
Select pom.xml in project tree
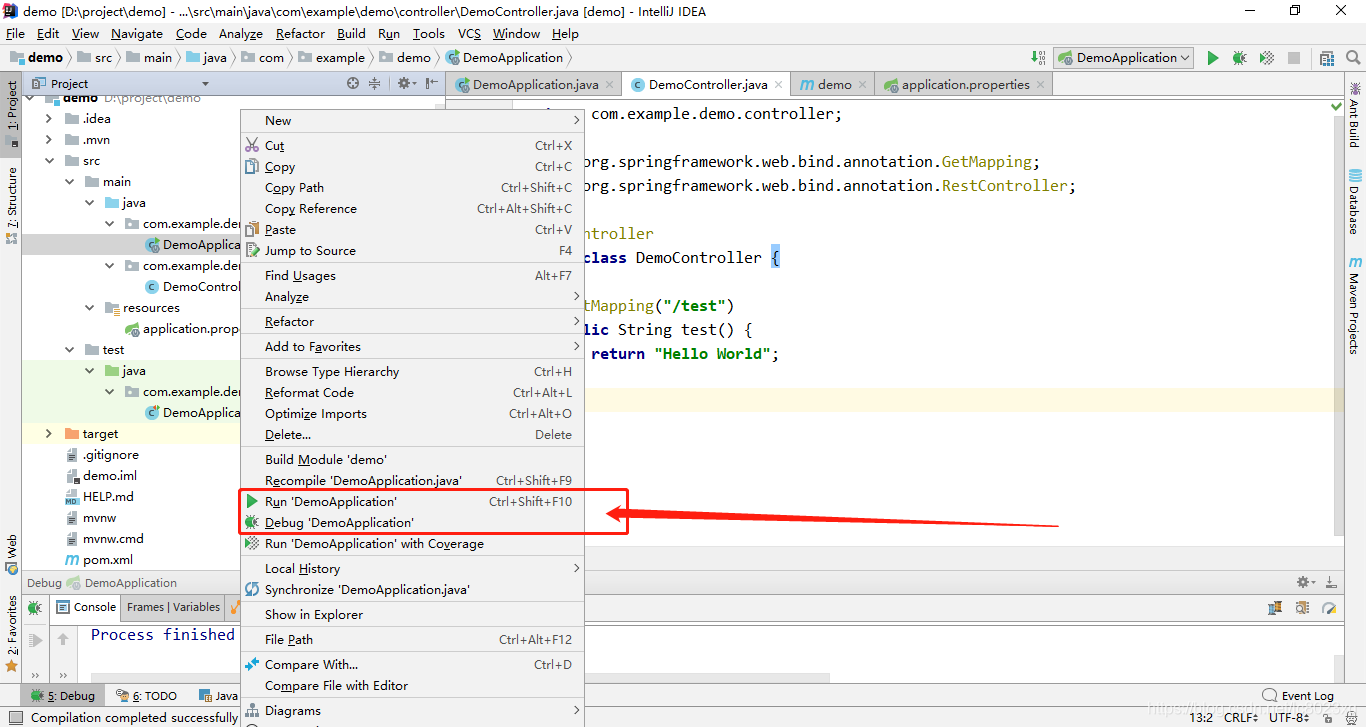97,560
